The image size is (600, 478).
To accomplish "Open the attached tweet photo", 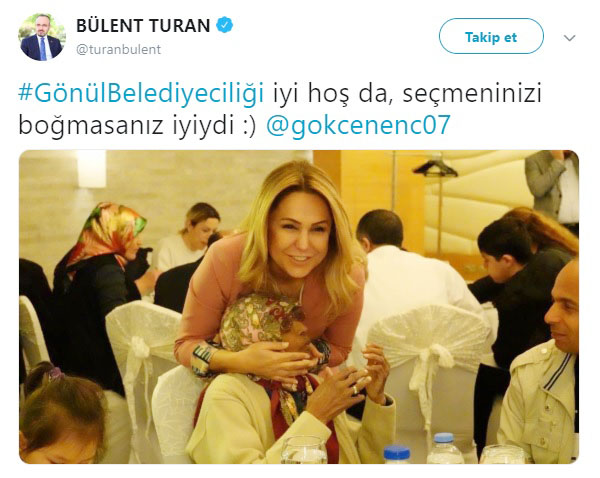I will point(299,307).
